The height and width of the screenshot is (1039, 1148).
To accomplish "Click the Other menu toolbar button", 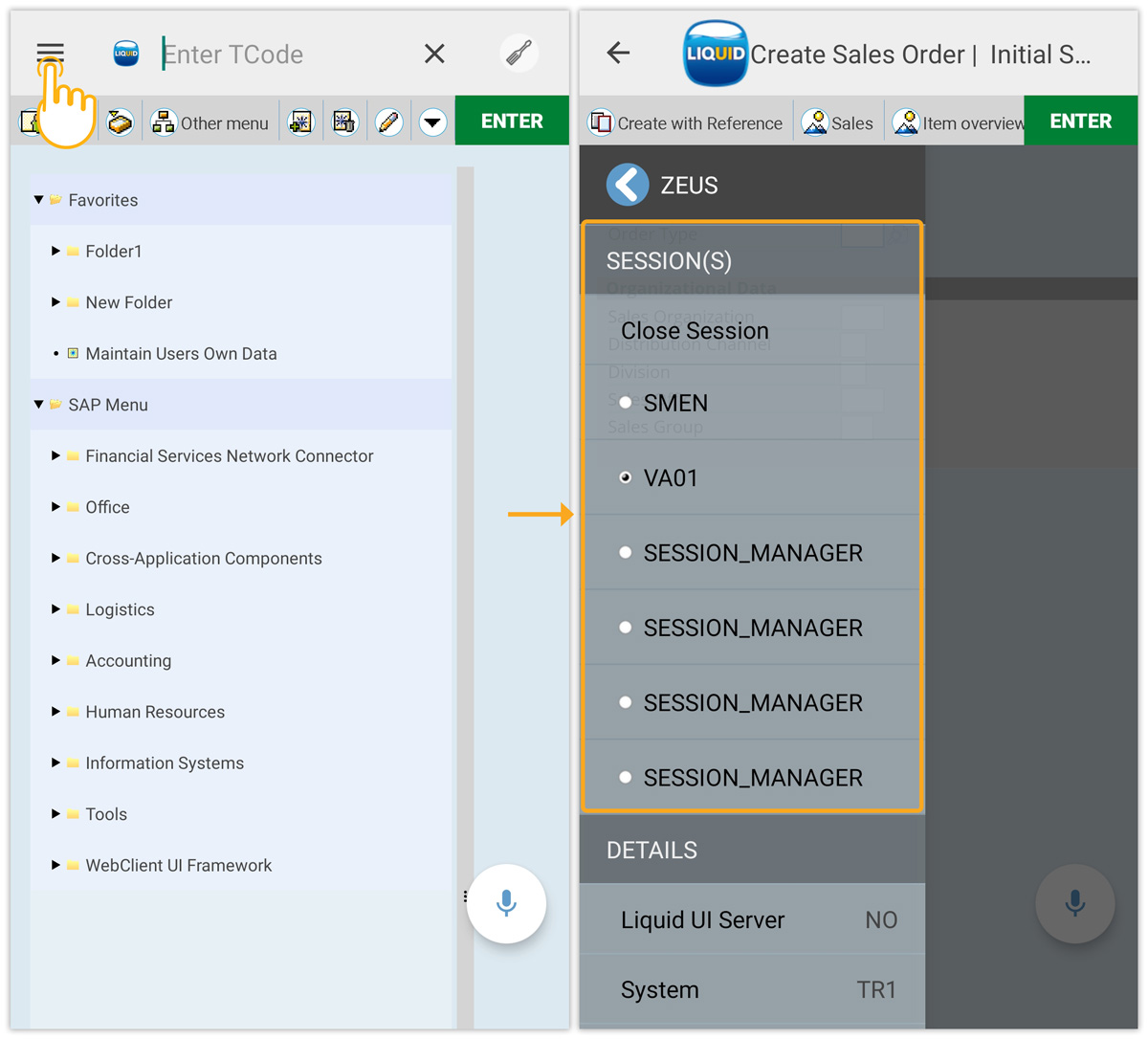I will [210, 122].
